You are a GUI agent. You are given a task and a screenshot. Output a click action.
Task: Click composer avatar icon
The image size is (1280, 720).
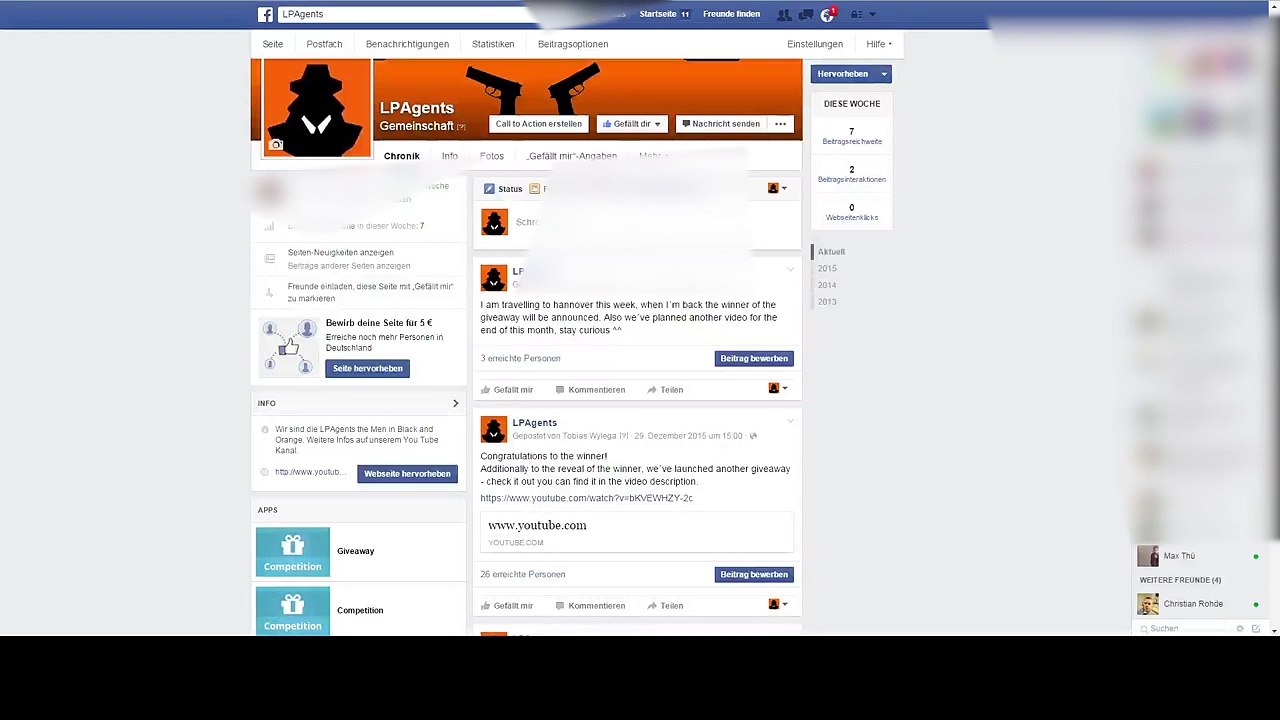pos(494,222)
